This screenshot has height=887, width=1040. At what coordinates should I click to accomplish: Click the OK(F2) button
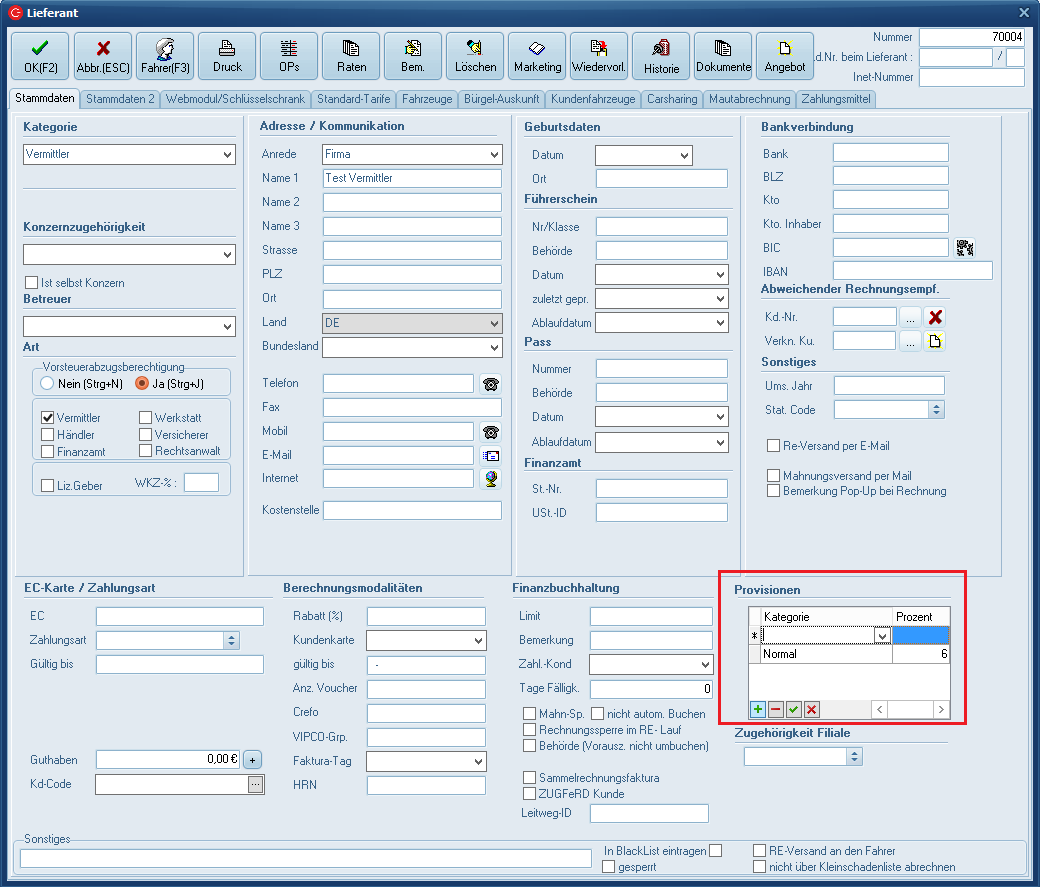pyautogui.click(x=40, y=56)
